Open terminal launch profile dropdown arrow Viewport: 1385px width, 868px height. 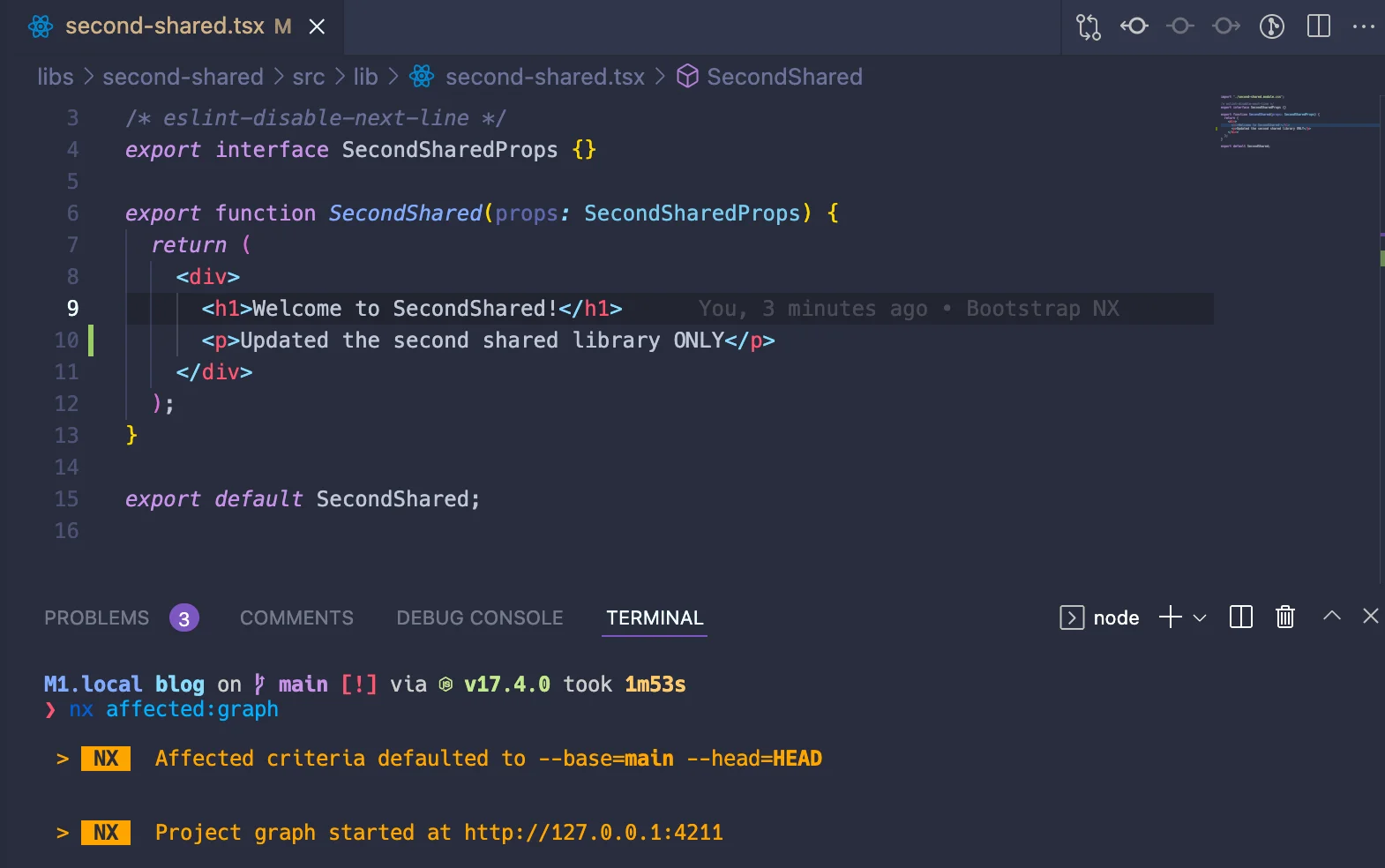[x=1200, y=617]
